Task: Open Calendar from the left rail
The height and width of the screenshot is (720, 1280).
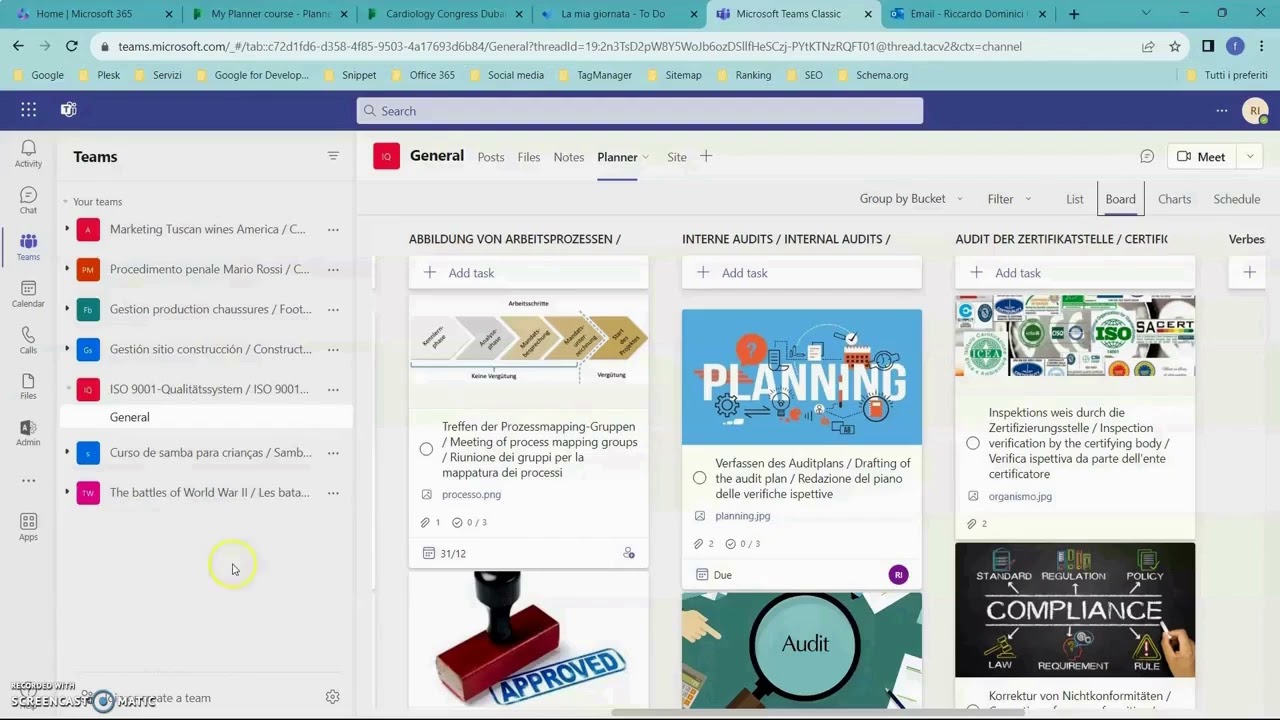Action: [28, 293]
